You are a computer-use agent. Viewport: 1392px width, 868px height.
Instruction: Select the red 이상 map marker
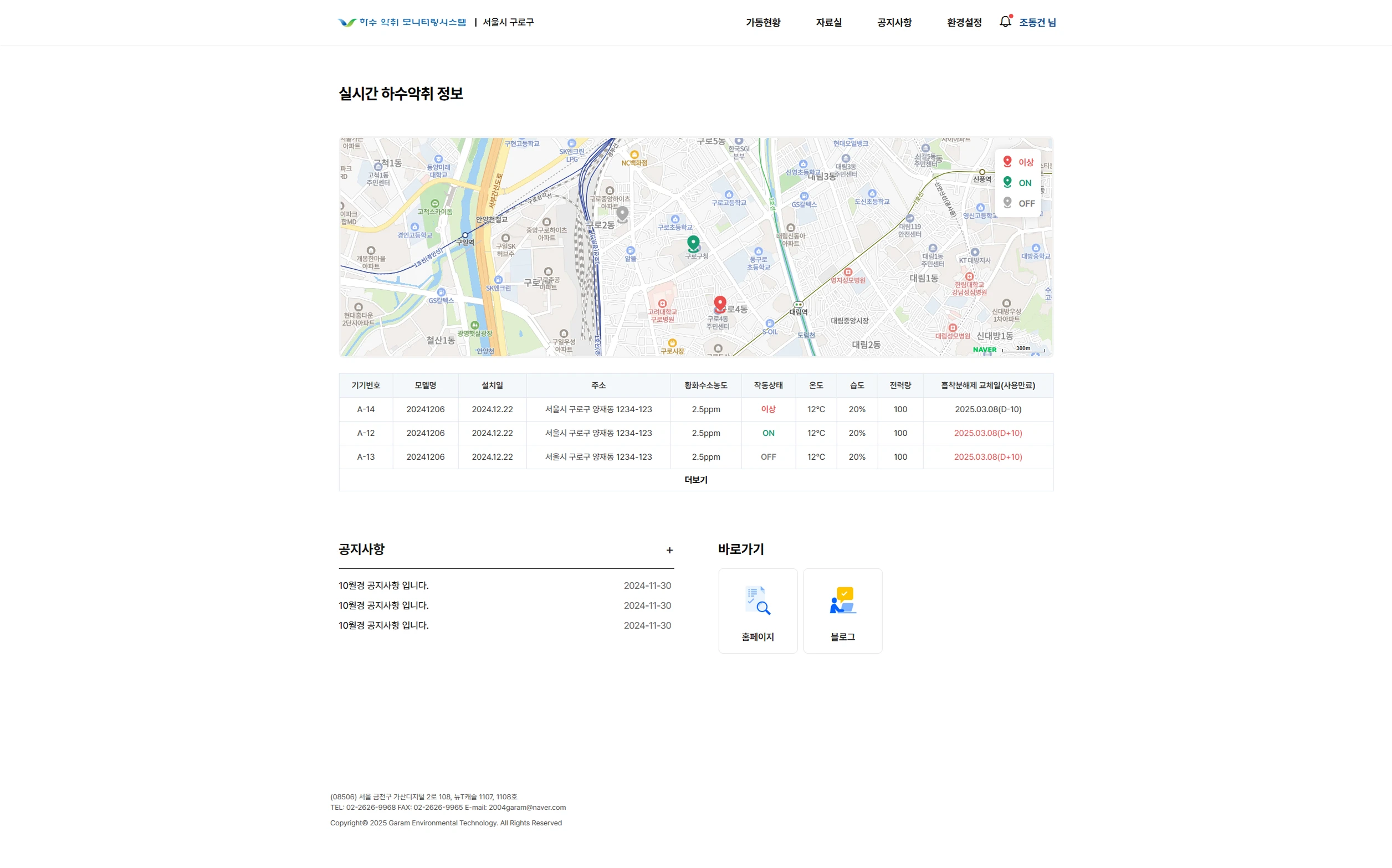(720, 304)
